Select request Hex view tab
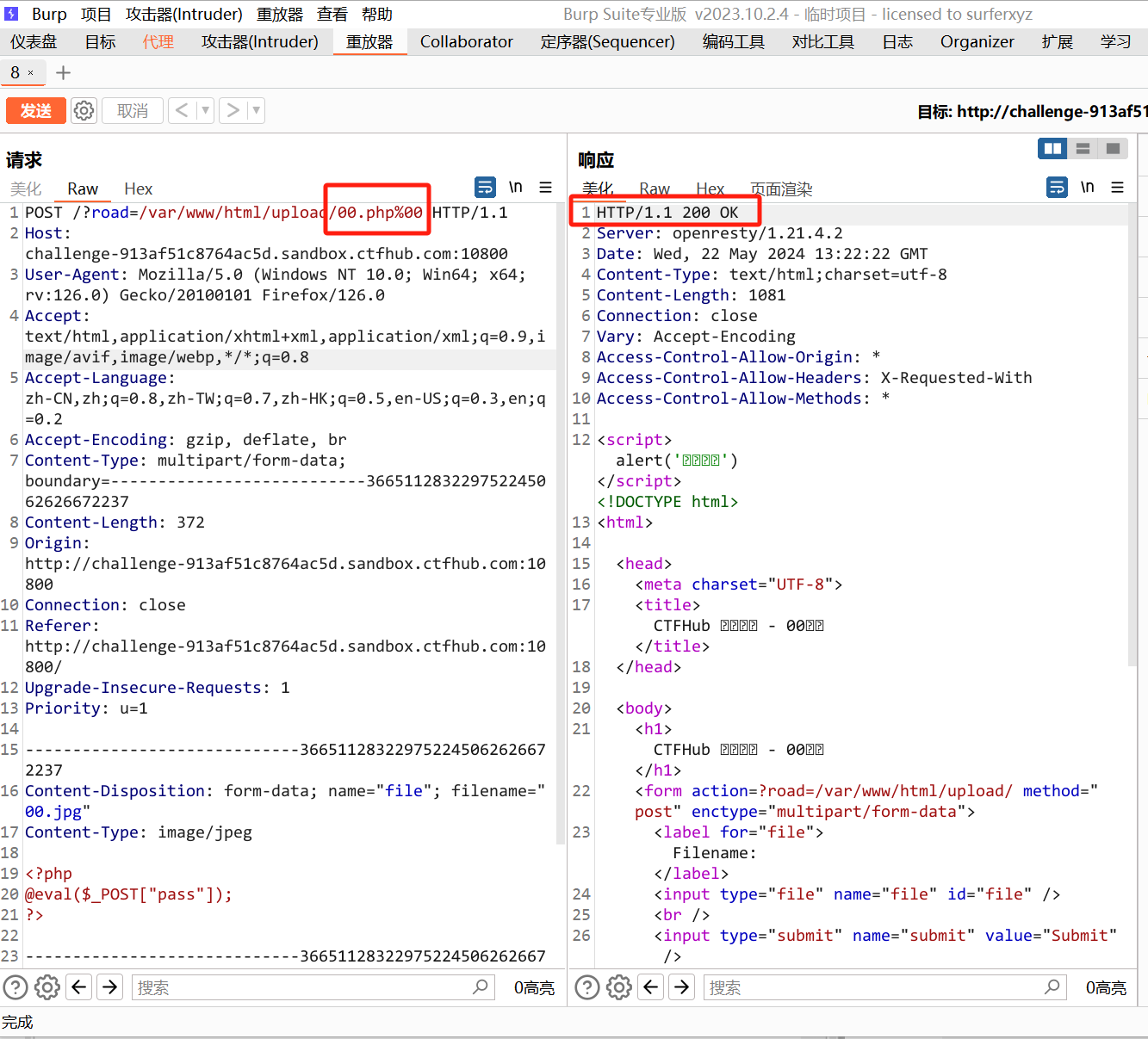This screenshot has height=1039, width=1148. [x=138, y=189]
